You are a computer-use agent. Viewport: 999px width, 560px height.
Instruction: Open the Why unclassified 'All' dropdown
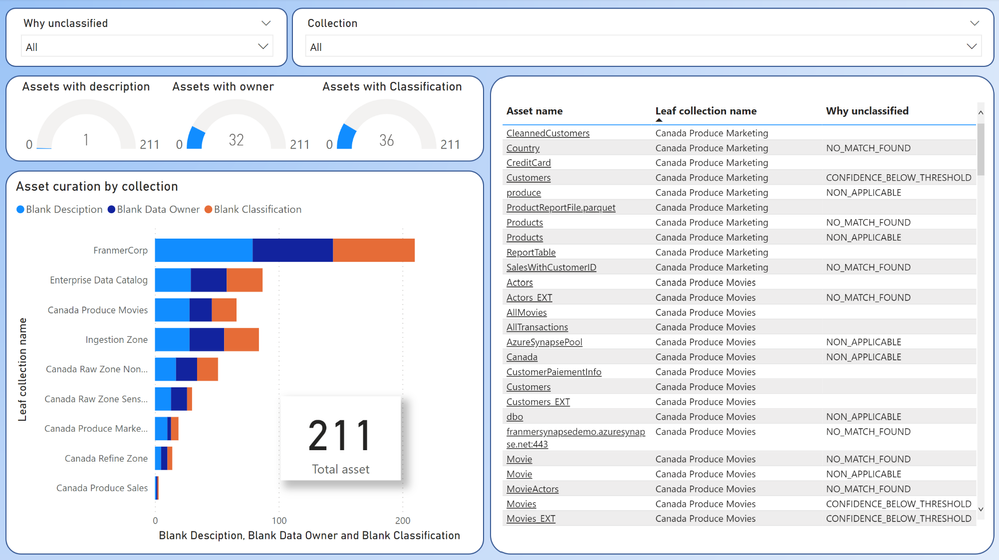pos(147,47)
